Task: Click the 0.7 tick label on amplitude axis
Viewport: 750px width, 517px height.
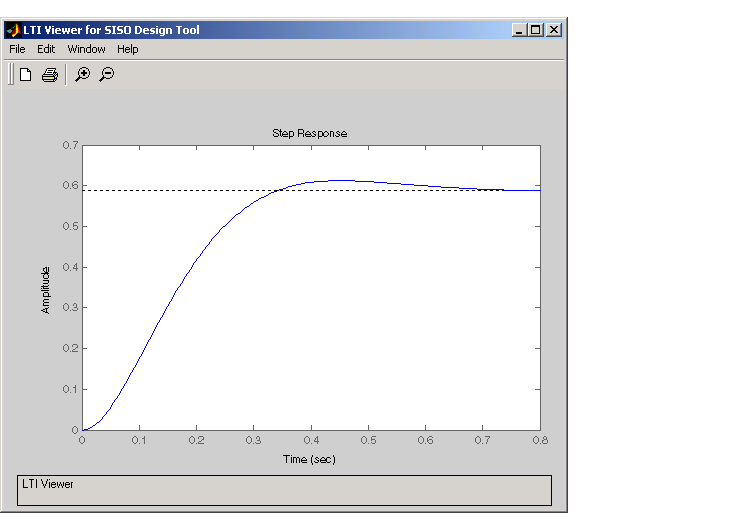Action: (70, 145)
